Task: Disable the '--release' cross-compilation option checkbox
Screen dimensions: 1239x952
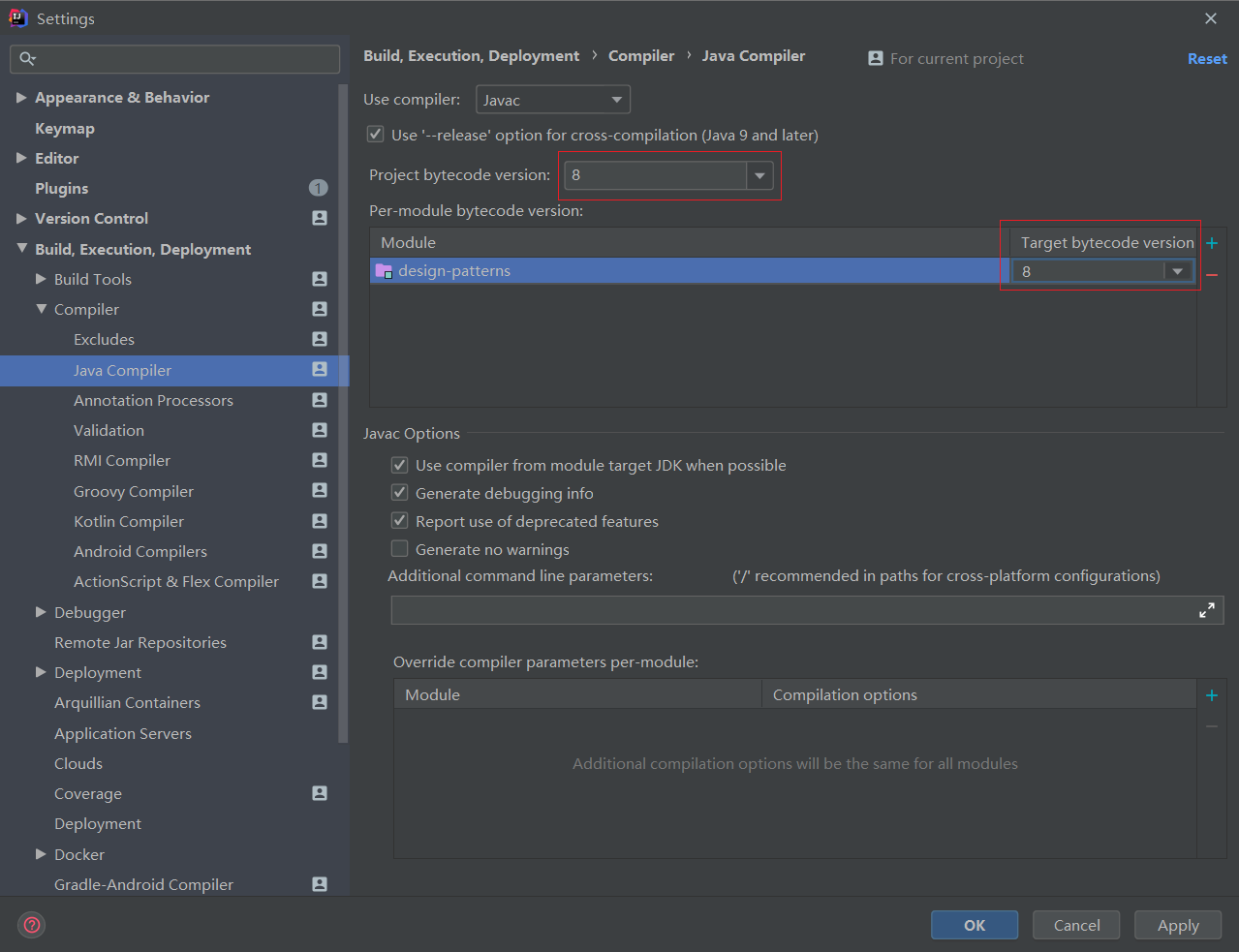Action: pos(376,135)
